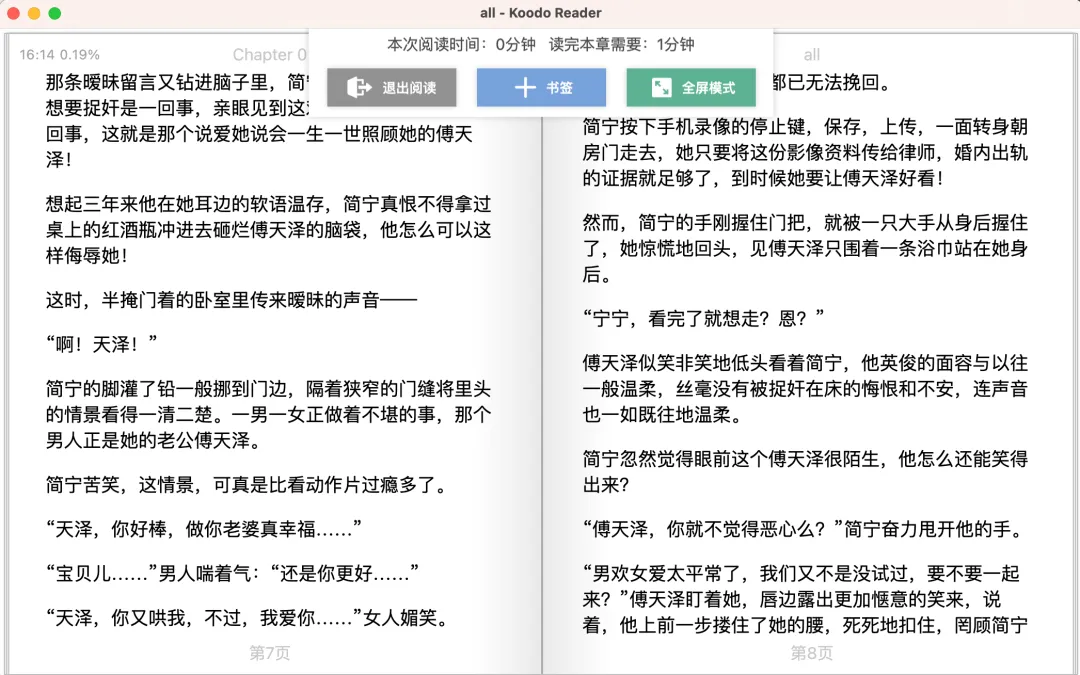
Task: Click the line “宝贝儿……”男人喘着气
Action: 232,573
